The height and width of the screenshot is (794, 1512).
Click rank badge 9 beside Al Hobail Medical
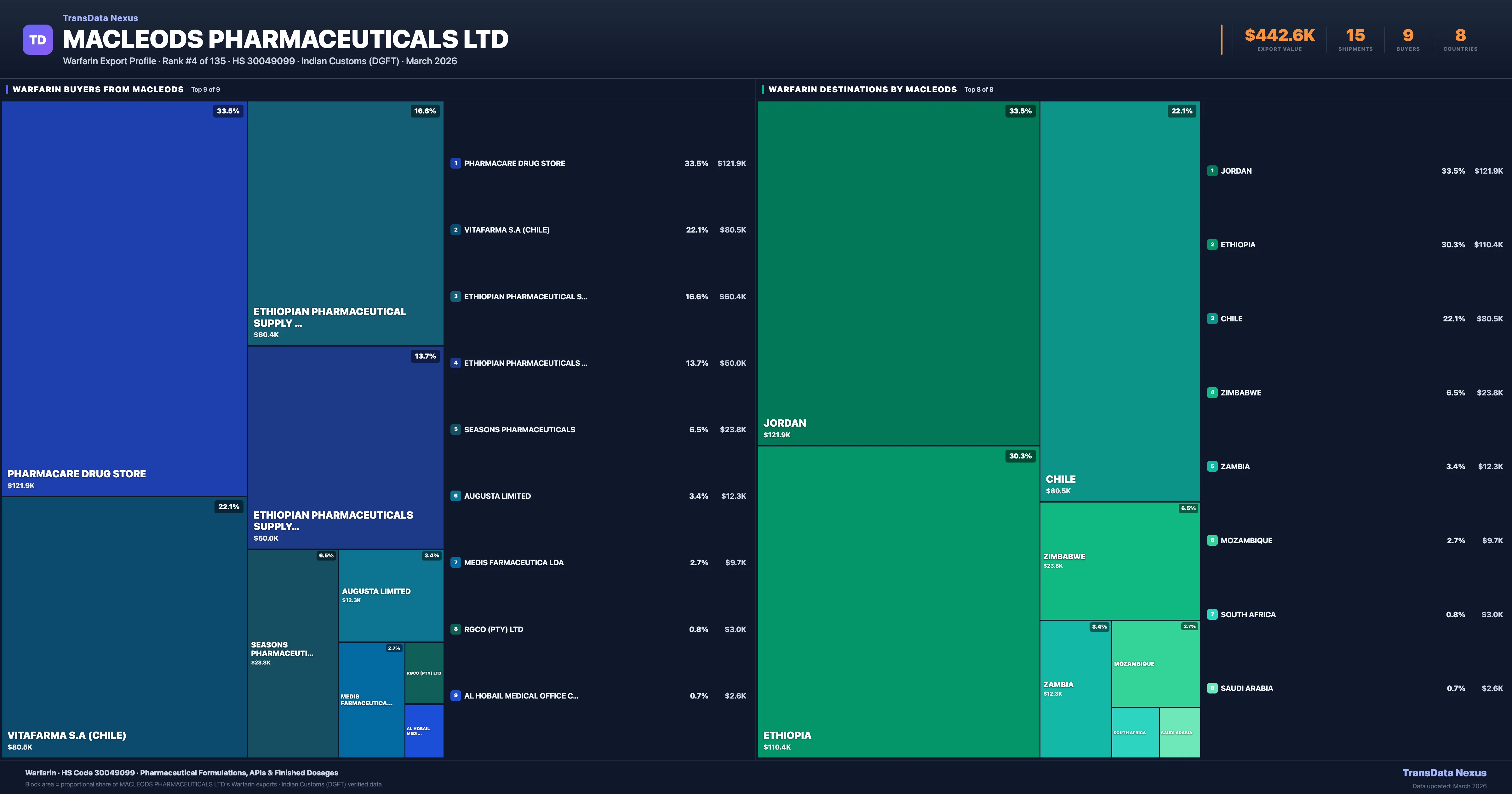[455, 695]
